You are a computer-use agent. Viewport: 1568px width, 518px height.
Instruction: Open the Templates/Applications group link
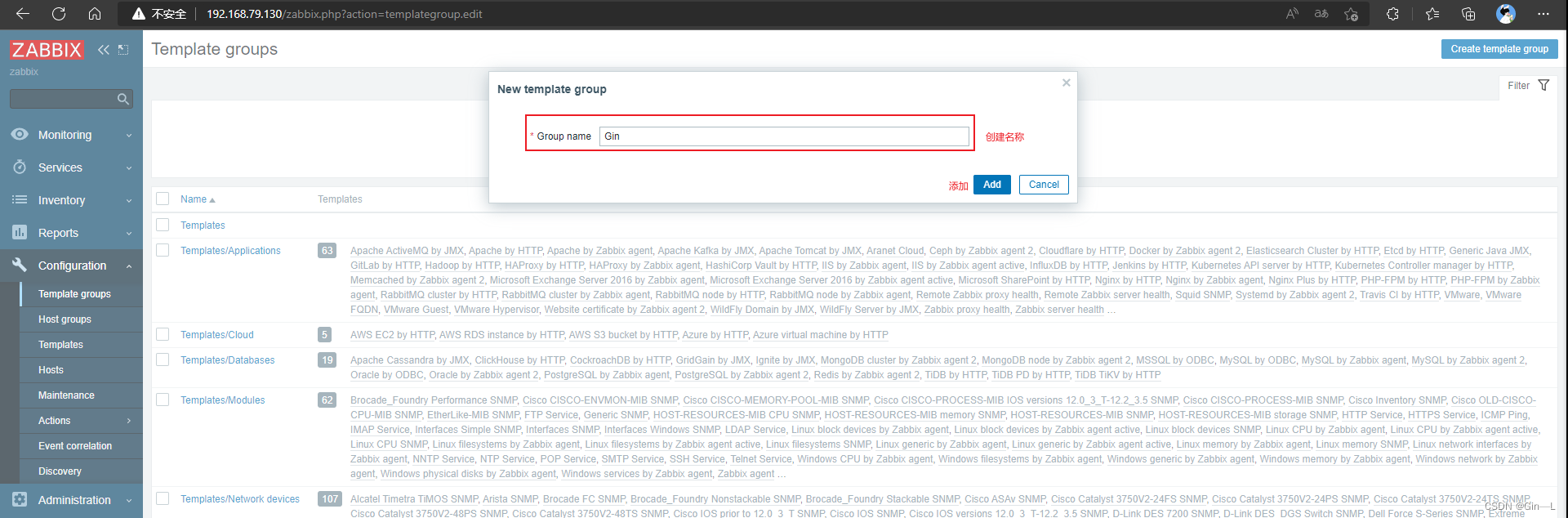pyautogui.click(x=230, y=251)
